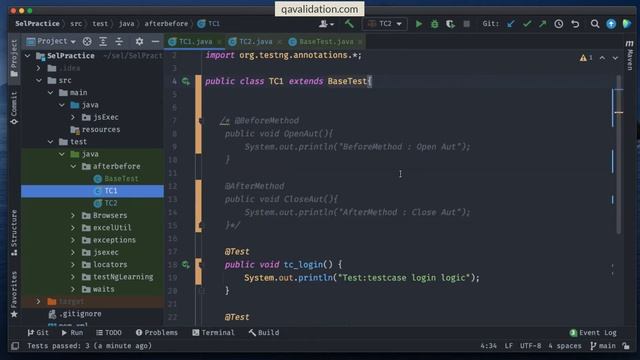The image size is (640, 360).
Task: Open the Project view selector dropdown
Action: pos(51,41)
